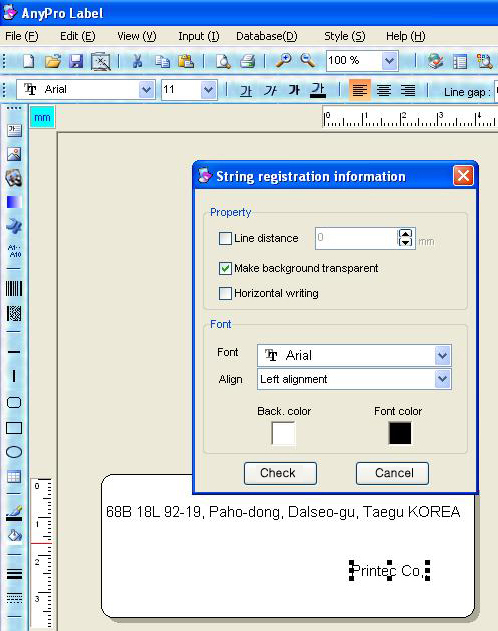The width and height of the screenshot is (498, 631).
Task: Select the image insert tool in sidebar
Action: (x=14, y=154)
